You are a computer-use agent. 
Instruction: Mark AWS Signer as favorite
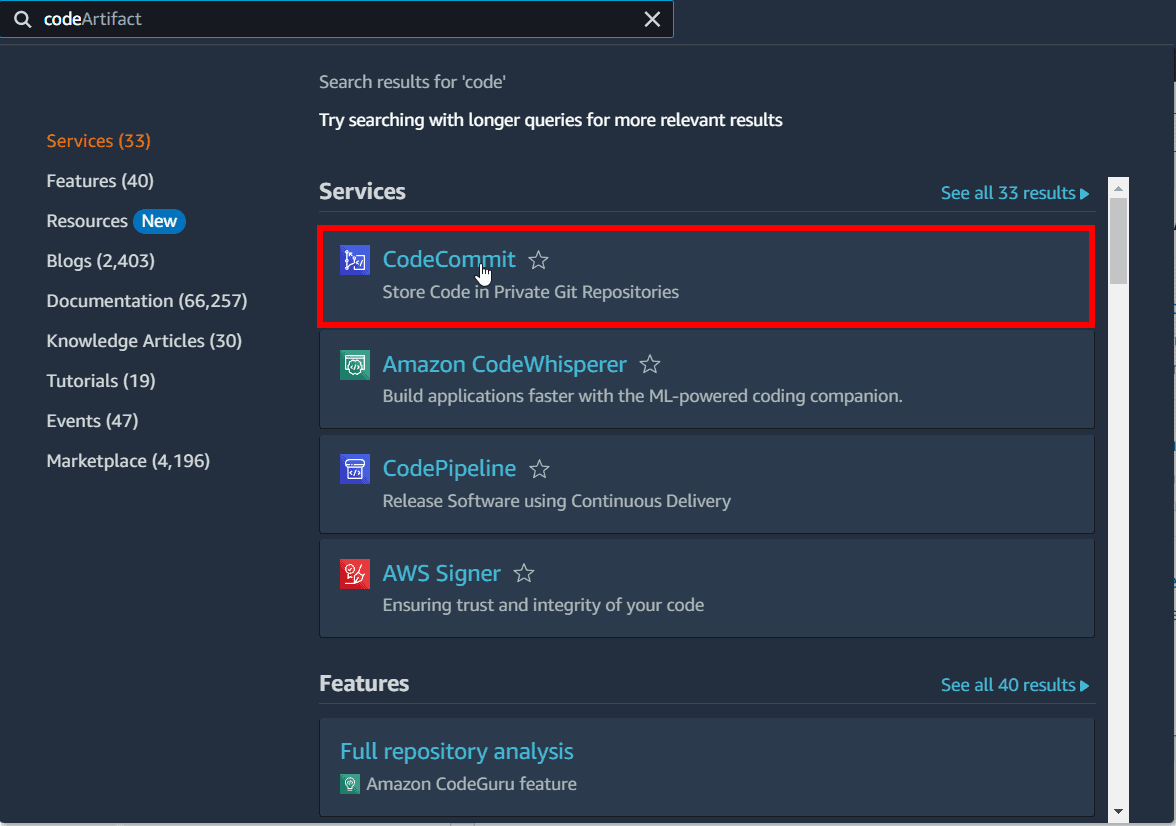tap(524, 574)
